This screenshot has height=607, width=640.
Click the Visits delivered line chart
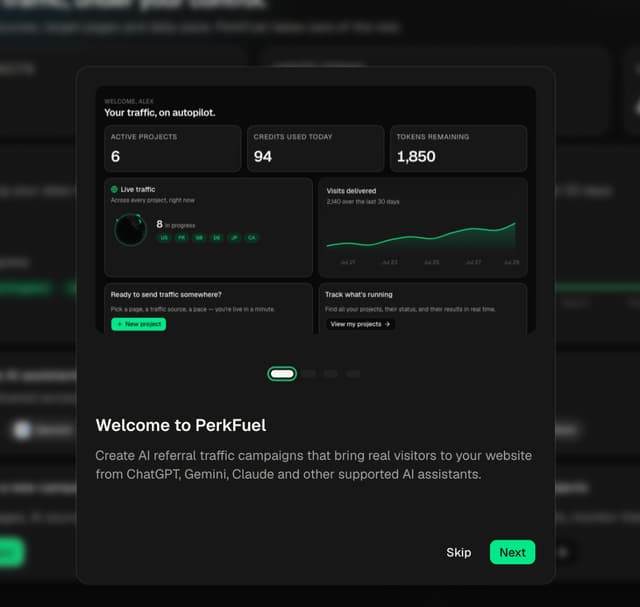(421, 237)
